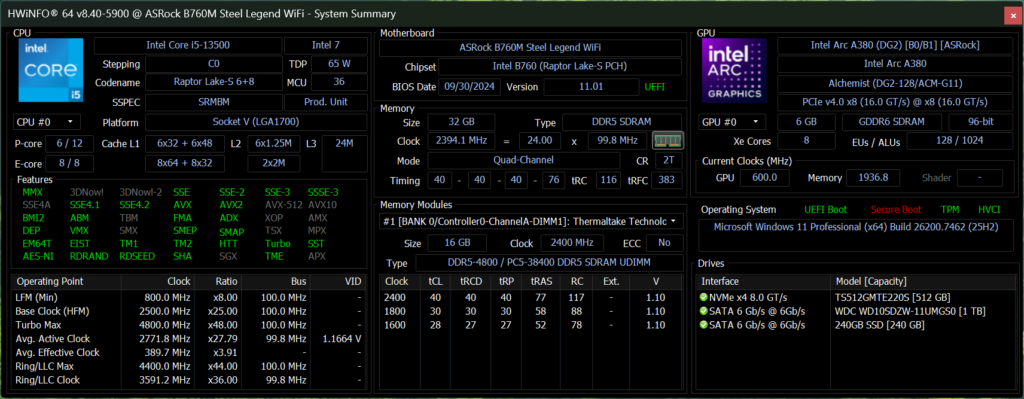Select the 1800 clock timing row
The width and height of the screenshot is (1024, 399).
pos(531,311)
